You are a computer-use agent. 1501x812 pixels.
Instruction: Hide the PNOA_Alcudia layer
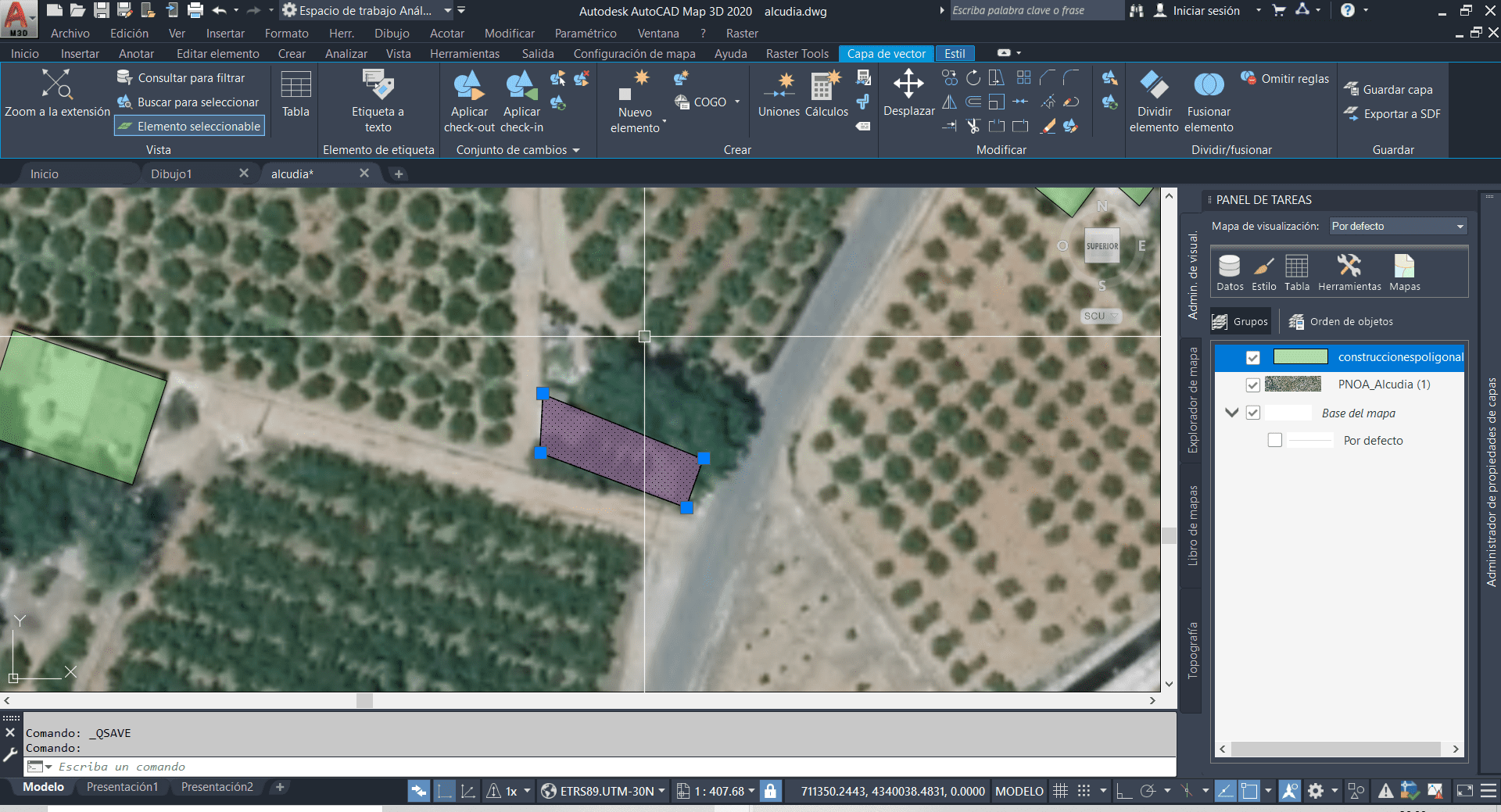[1253, 385]
